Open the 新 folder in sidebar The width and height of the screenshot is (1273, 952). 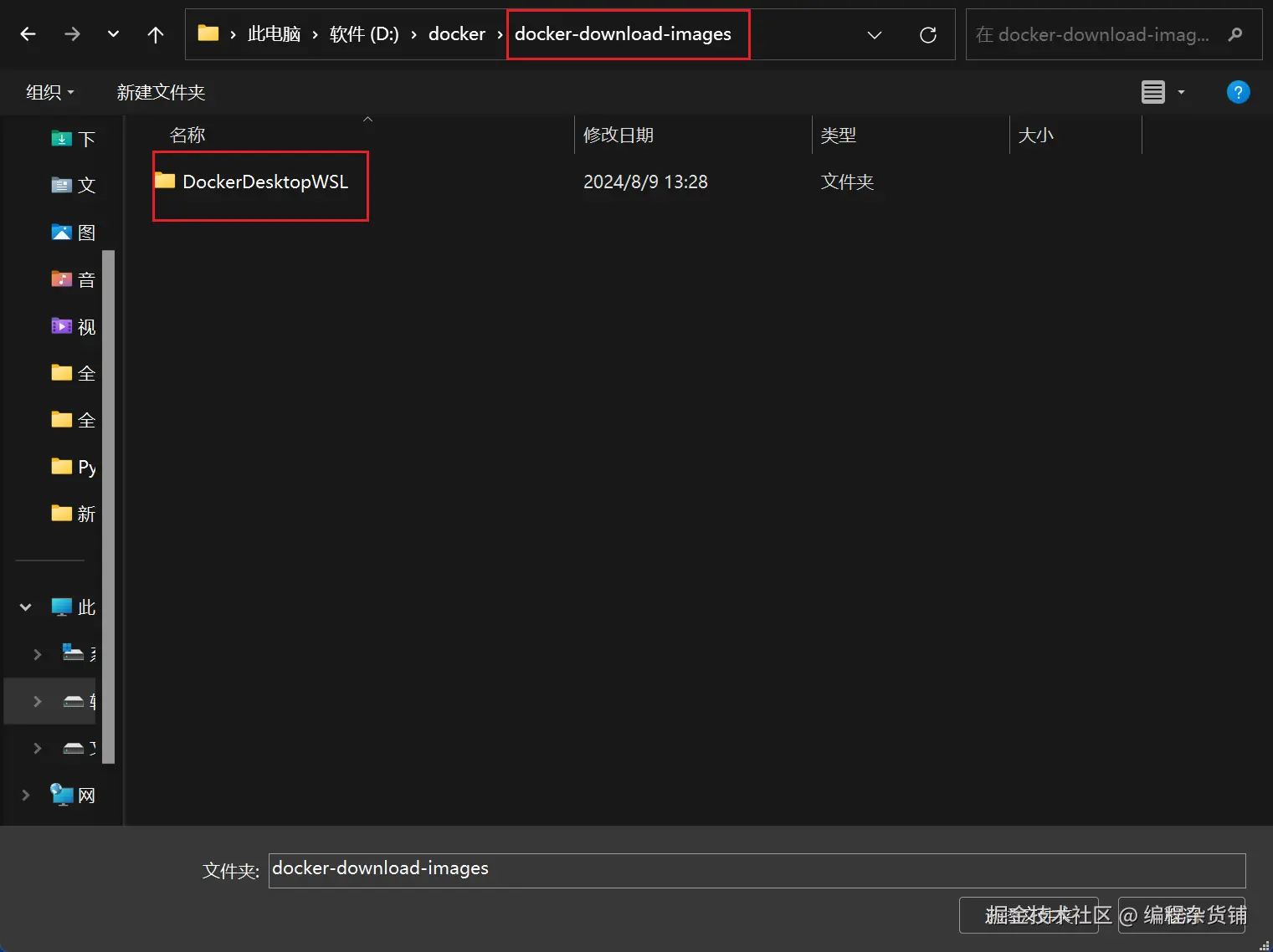pos(74,514)
